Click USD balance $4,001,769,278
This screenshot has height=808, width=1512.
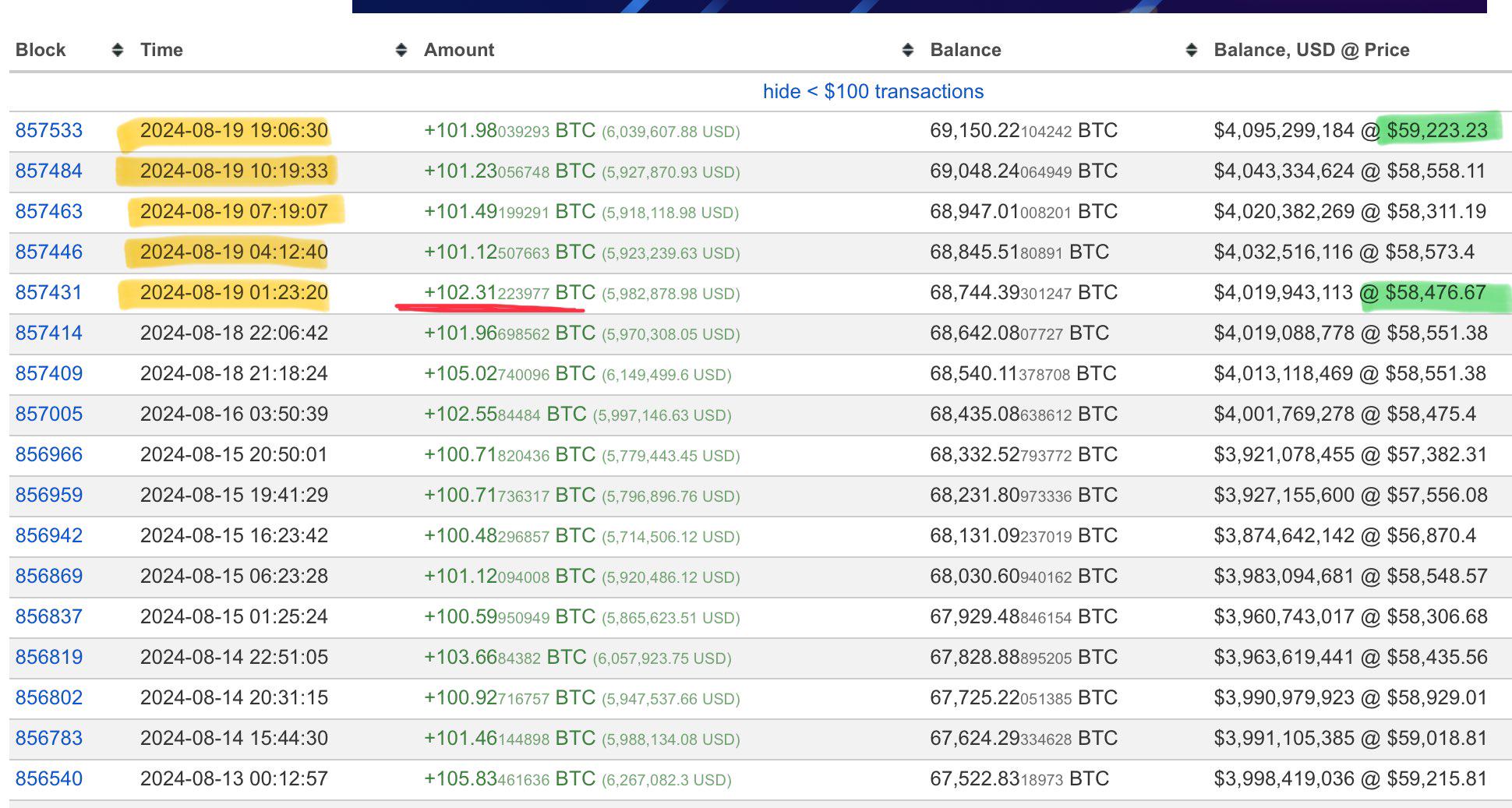point(1284,414)
